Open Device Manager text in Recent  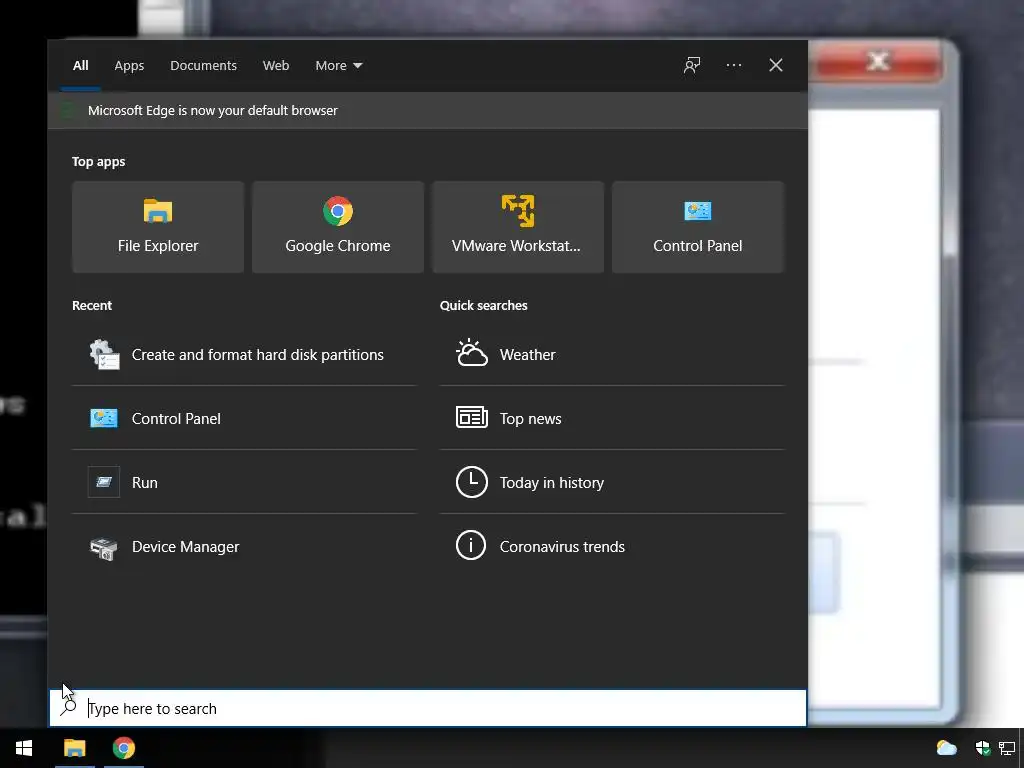coord(185,547)
